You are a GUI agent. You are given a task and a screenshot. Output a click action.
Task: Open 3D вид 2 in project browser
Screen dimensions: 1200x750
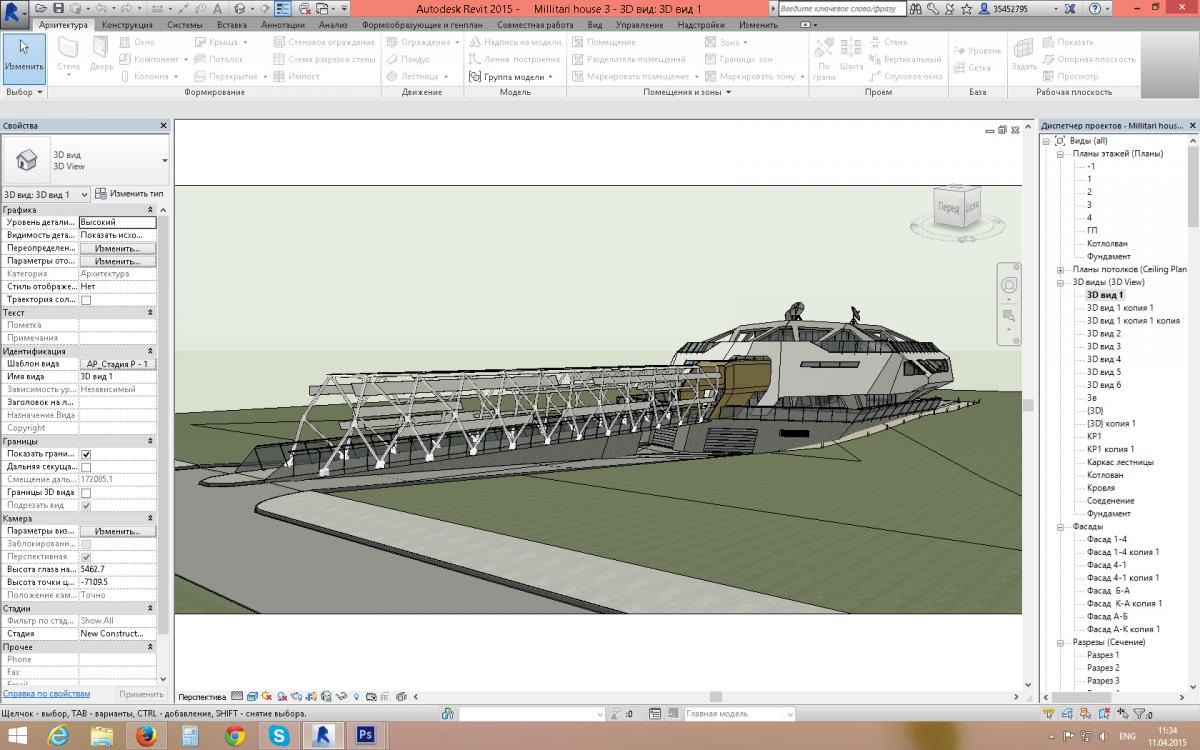tap(1103, 333)
